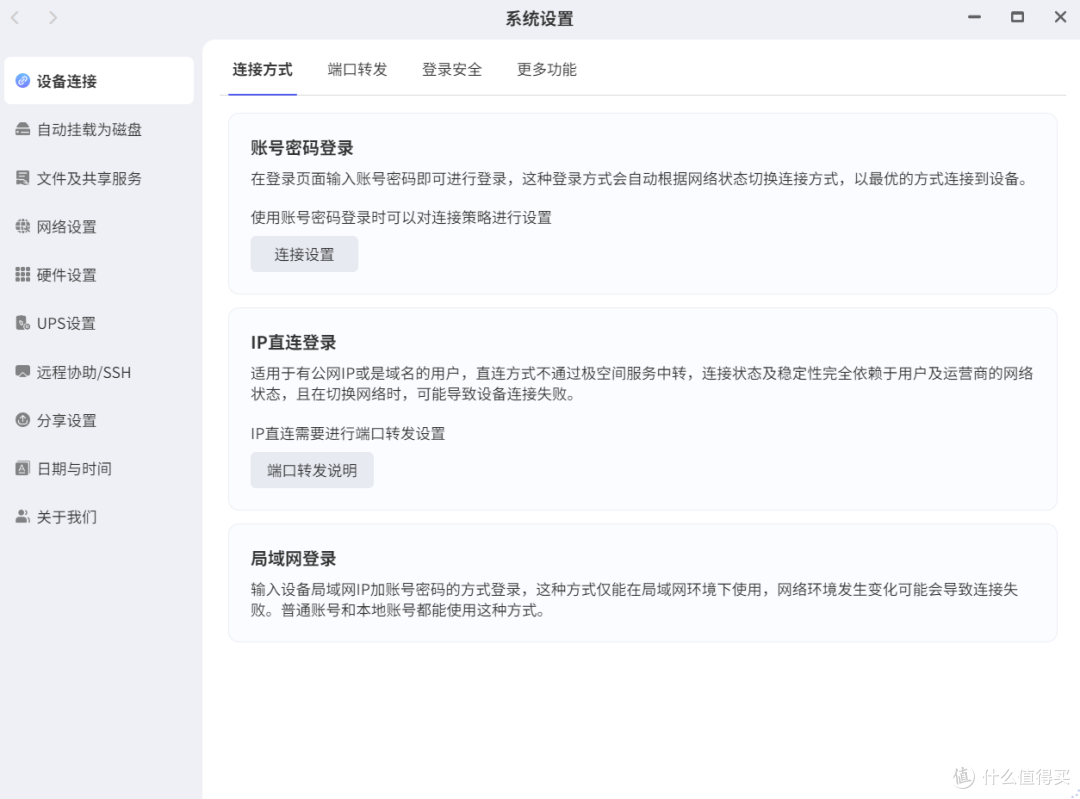
Task: Open 远程协助/SSH label in sidebar
Action: [84, 372]
